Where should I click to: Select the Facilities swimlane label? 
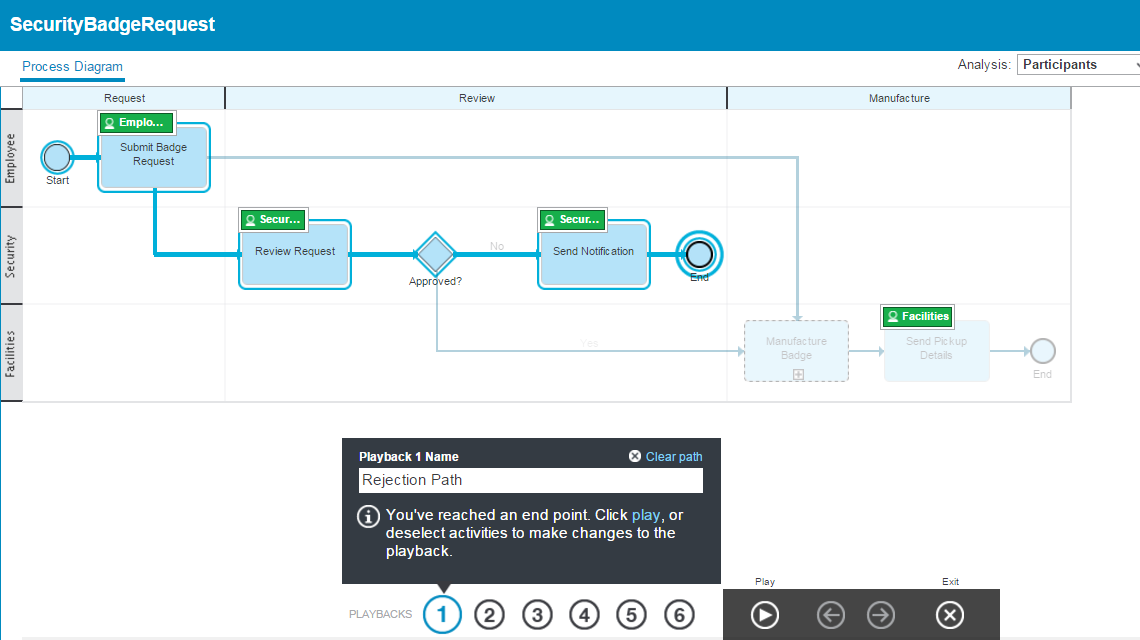click(11, 353)
